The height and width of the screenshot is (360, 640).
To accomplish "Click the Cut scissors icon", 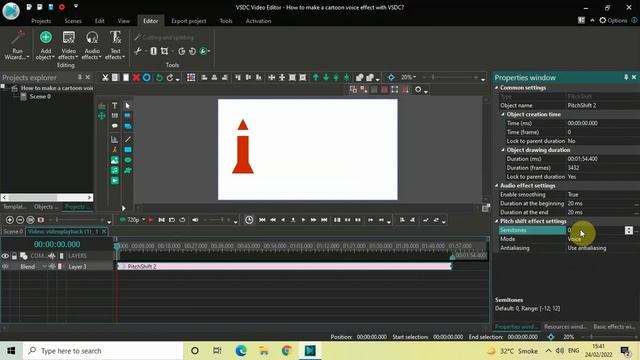I will pyautogui.click(x=105, y=78).
